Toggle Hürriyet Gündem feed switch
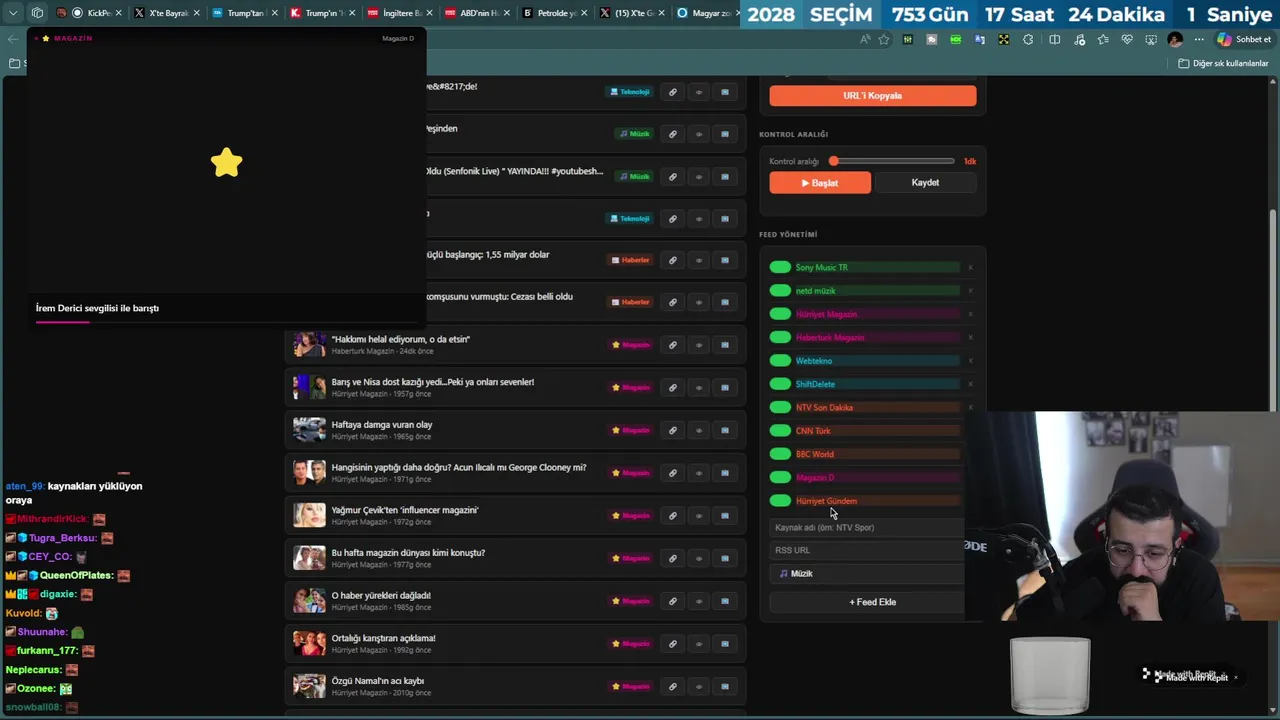This screenshot has height=720, width=1280. [x=780, y=501]
